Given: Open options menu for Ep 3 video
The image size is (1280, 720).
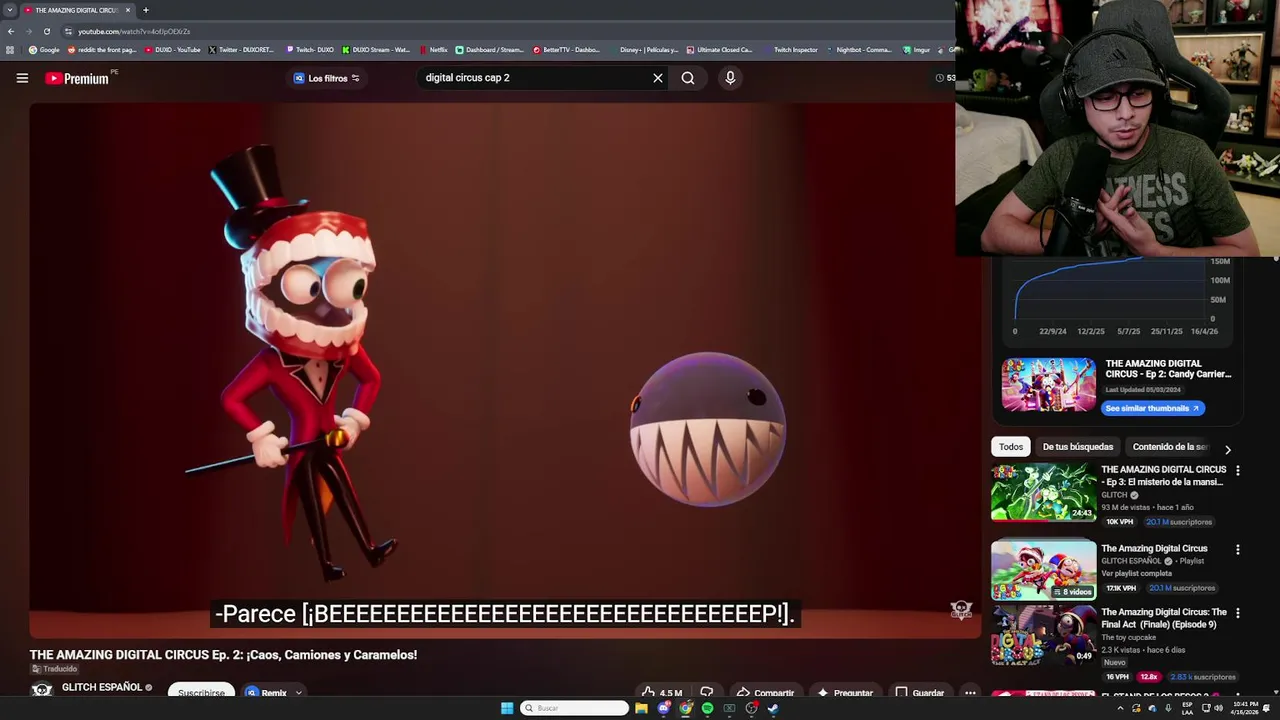Looking at the screenshot, I should point(1237,470).
